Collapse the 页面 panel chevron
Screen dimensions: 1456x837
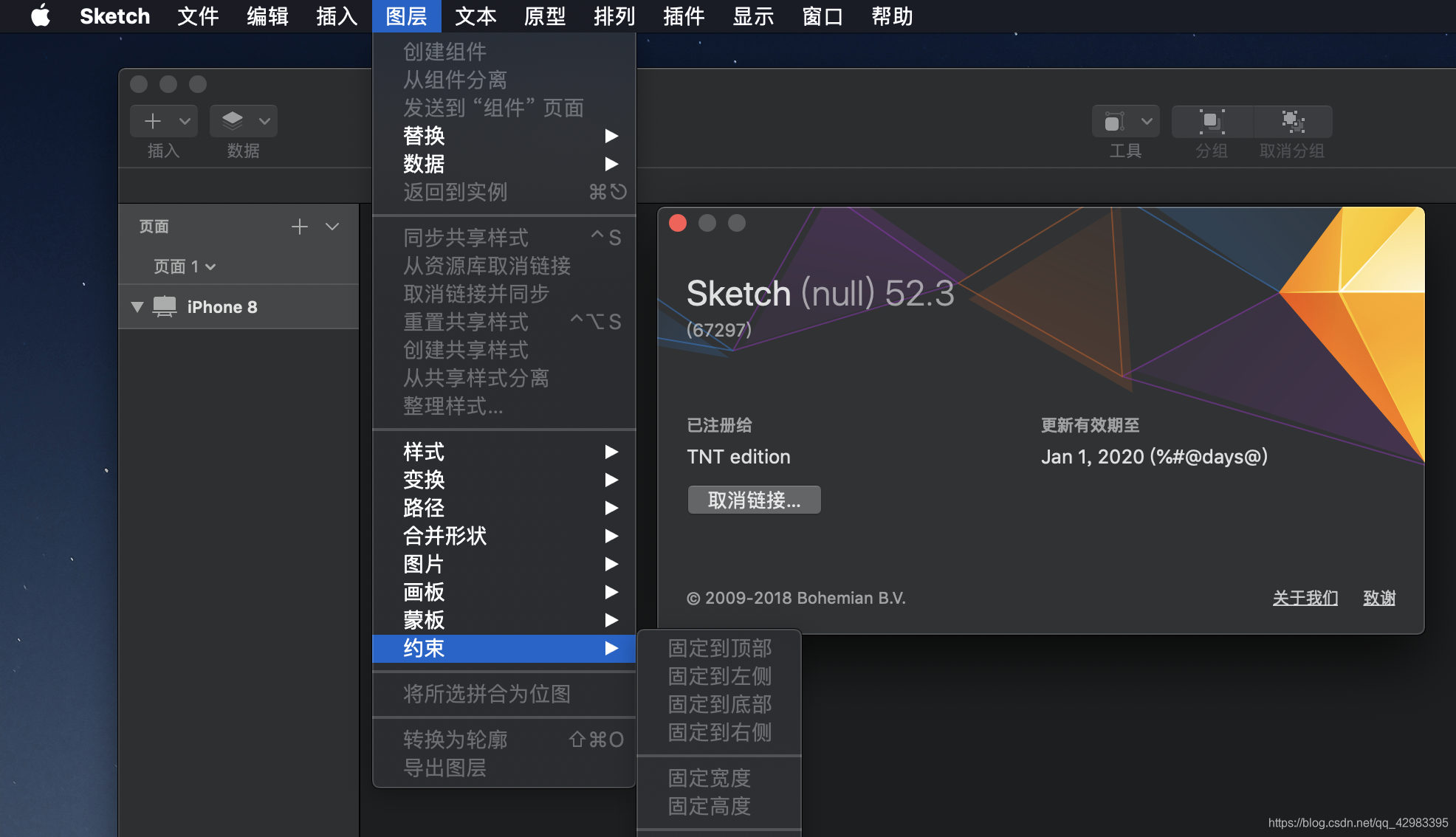pyautogui.click(x=332, y=227)
